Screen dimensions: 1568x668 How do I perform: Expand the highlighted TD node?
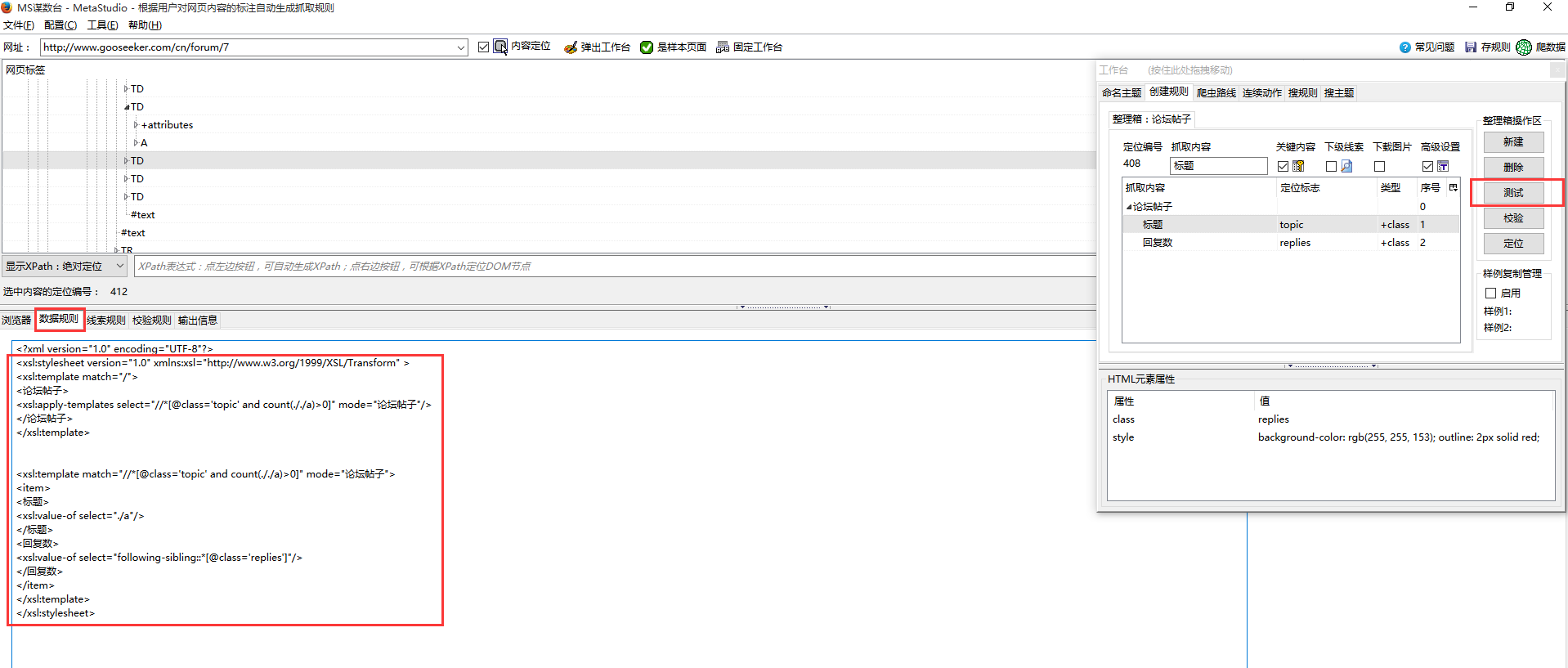(126, 160)
